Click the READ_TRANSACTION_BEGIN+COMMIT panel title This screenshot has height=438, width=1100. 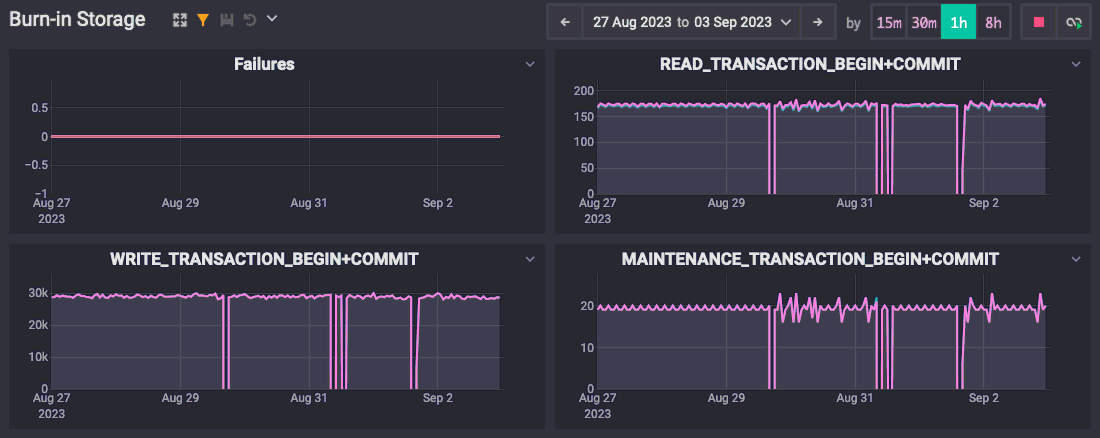(x=810, y=65)
